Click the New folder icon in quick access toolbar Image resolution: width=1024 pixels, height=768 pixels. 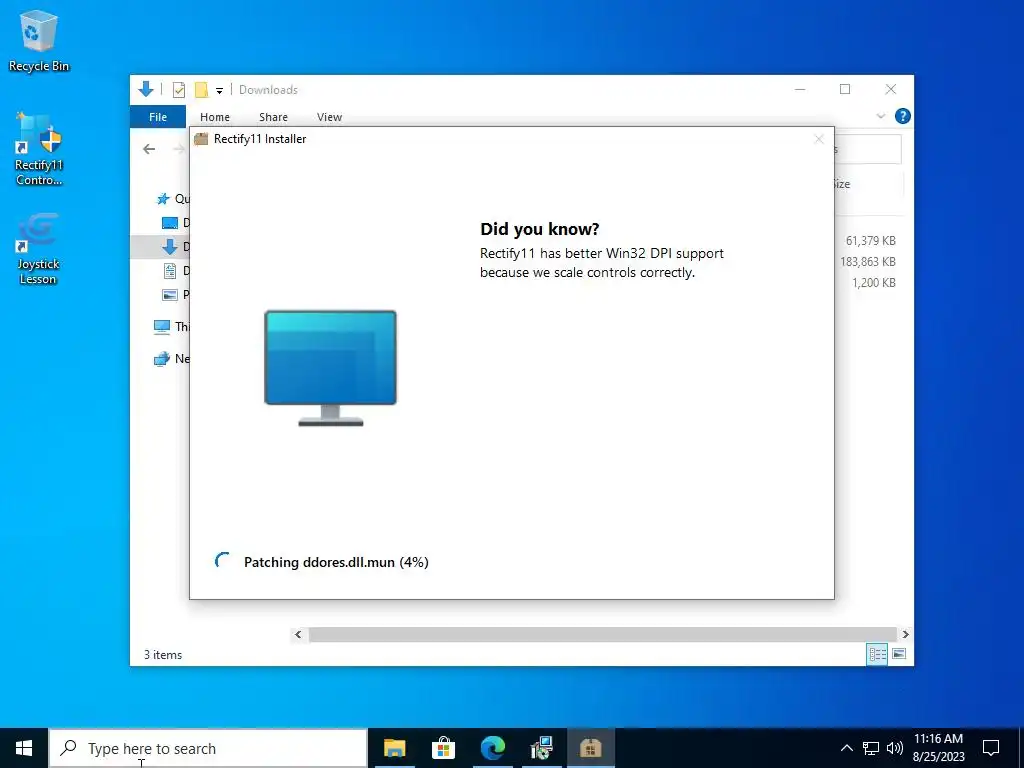[x=201, y=90]
